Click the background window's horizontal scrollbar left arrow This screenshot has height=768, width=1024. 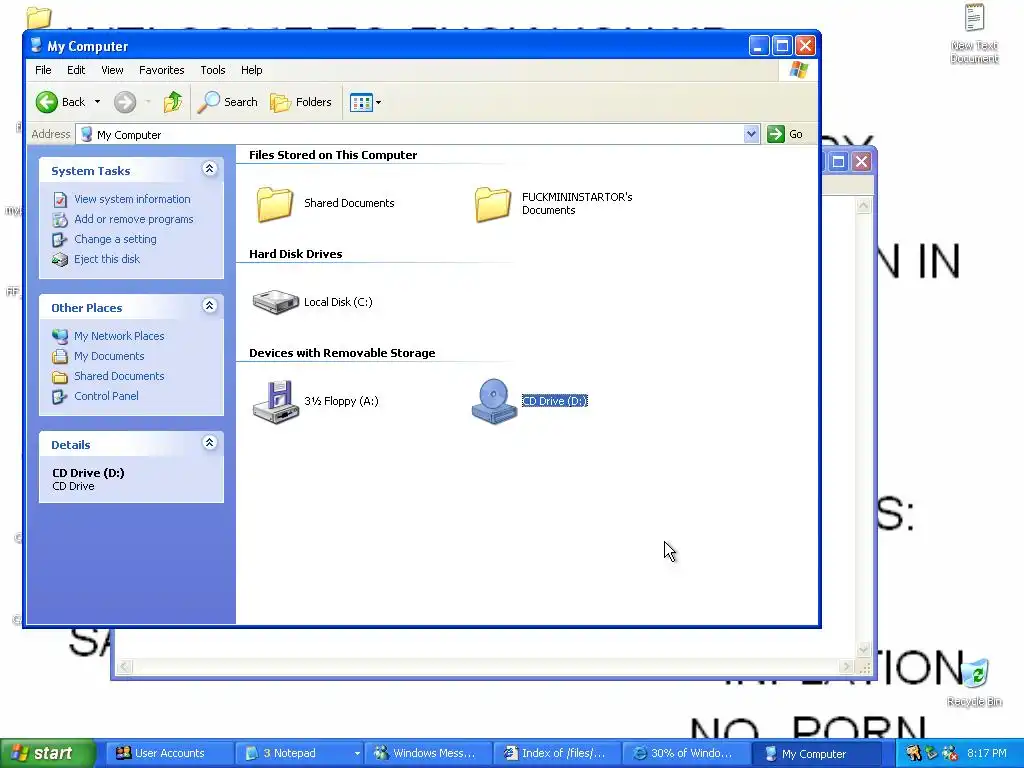coord(125,667)
